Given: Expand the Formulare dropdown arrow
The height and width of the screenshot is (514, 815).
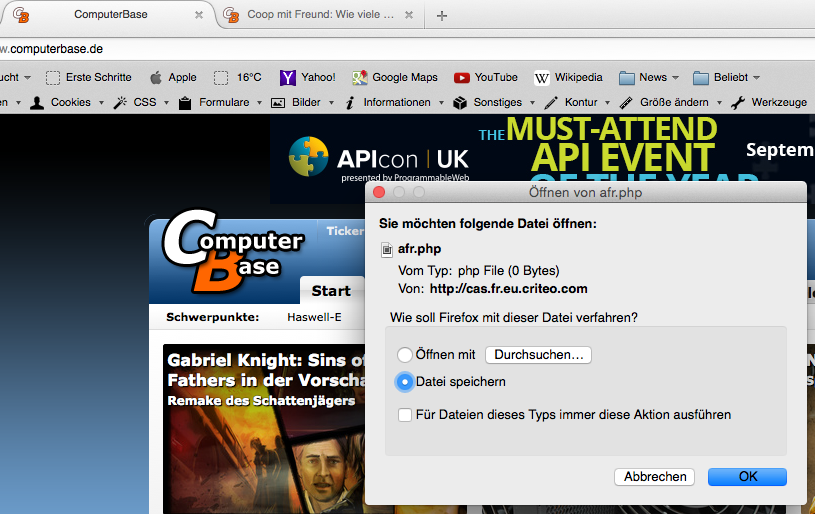Looking at the screenshot, I should [x=259, y=103].
